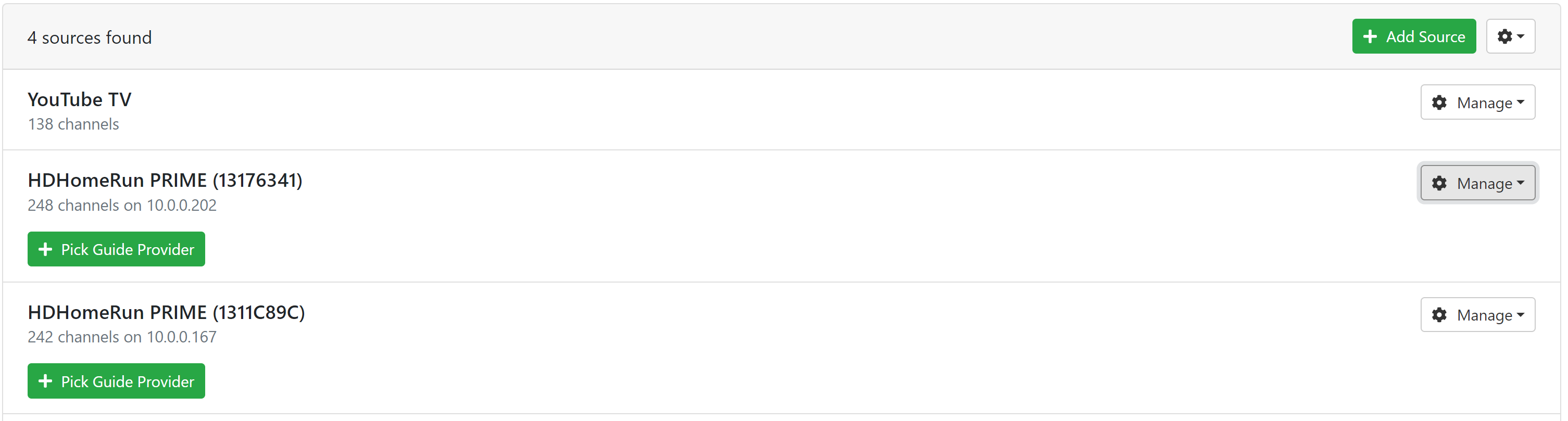Select the HDHomeRun PRIME (13176341) title
The image size is (1568, 421).
tap(165, 180)
